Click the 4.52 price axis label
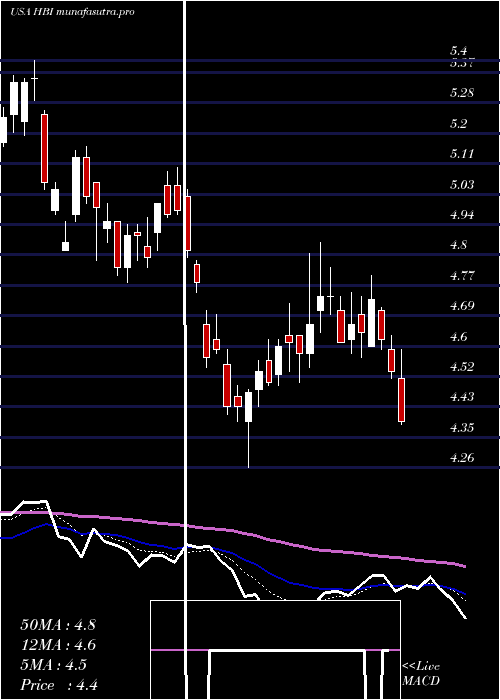Image resolution: width=500 pixels, height=700 pixels. (x=462, y=367)
